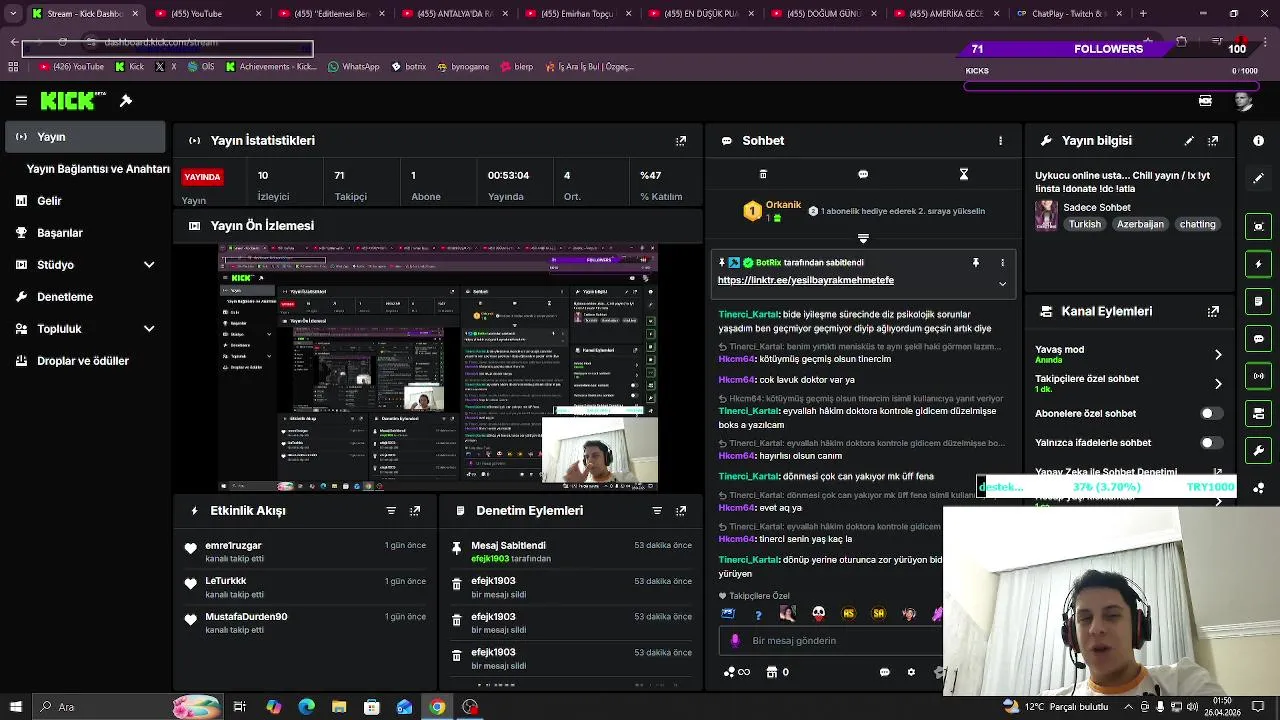Open the botrix bookmark
Screen dimensions: 1280x720
click(x=408, y=67)
